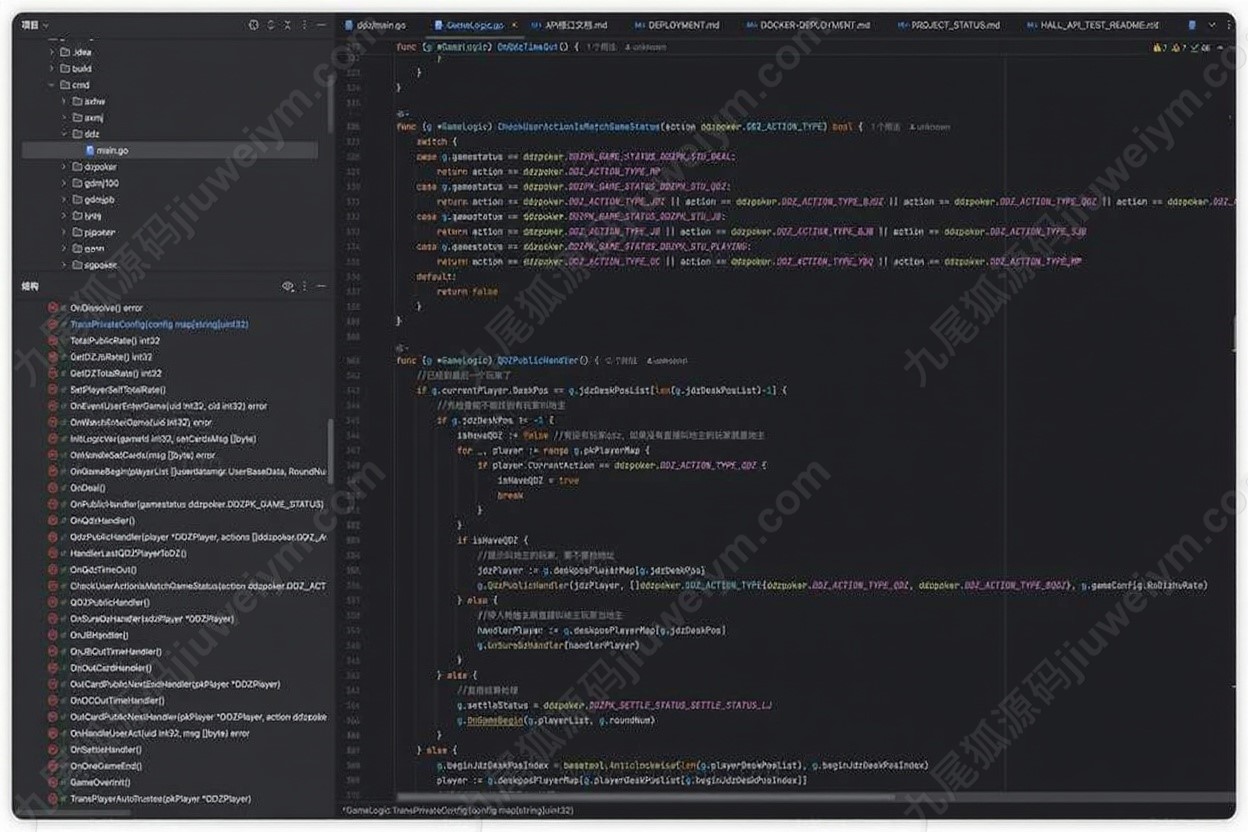Image resolution: width=1248 pixels, height=832 pixels.
Task: Open Structure panel options three-dot menu
Action: [x=305, y=287]
